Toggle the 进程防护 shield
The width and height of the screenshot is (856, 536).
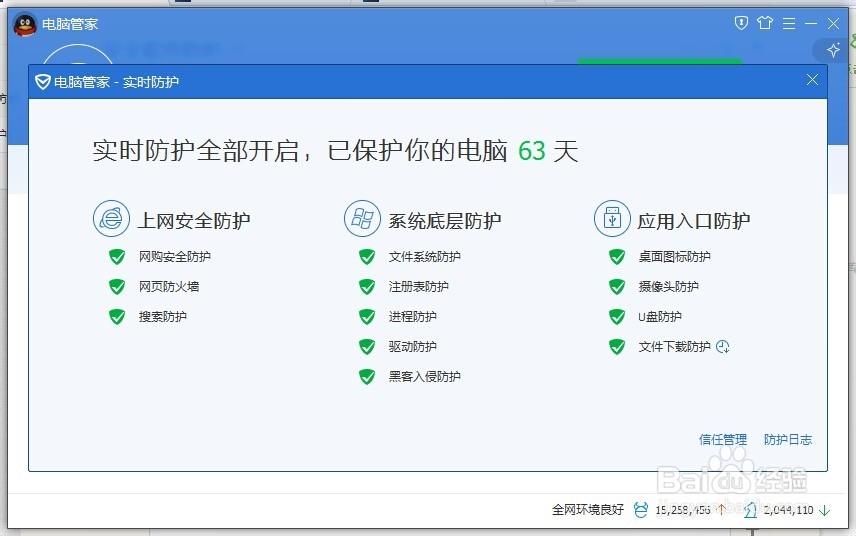pos(367,317)
